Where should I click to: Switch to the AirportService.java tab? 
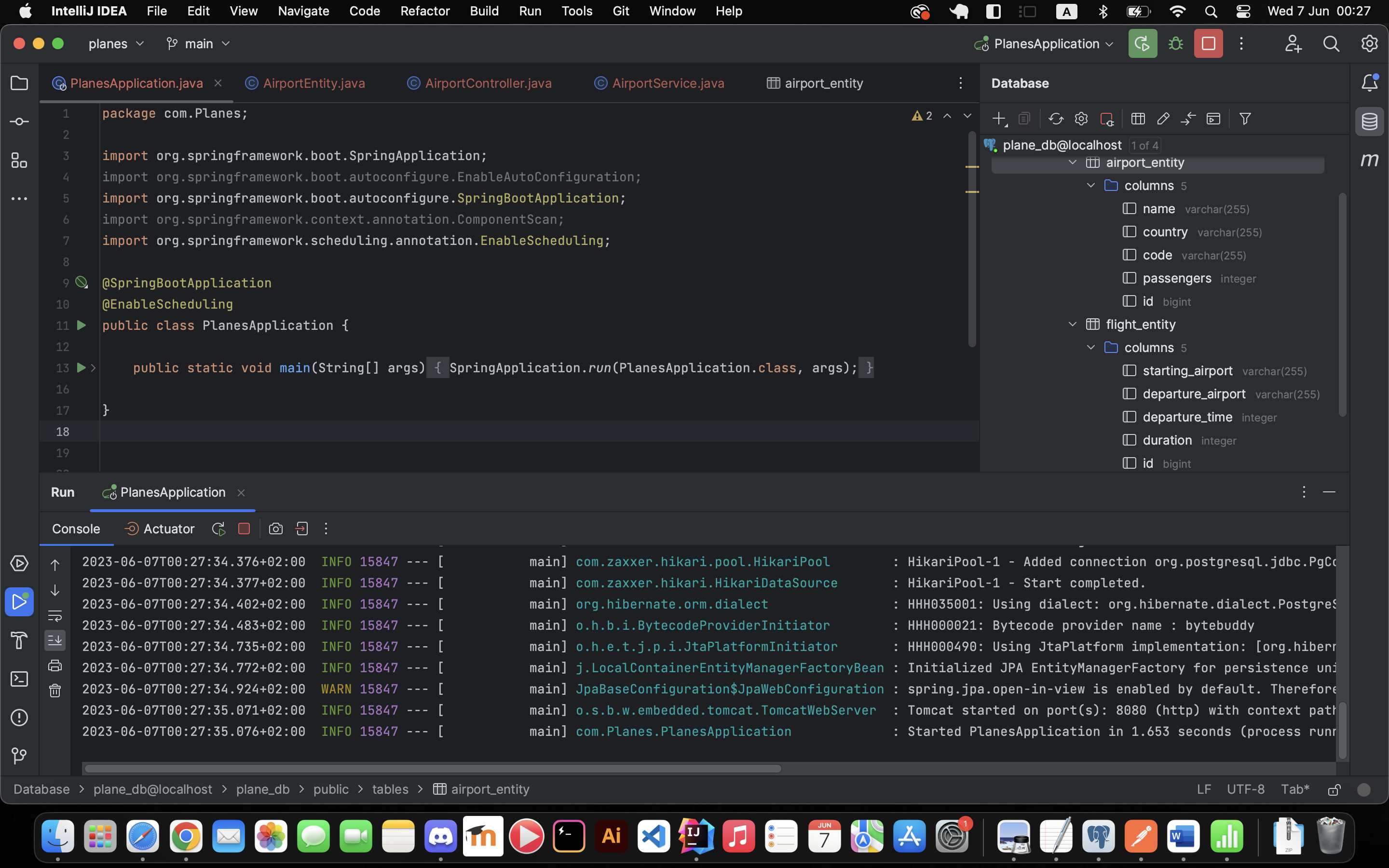tap(667, 82)
